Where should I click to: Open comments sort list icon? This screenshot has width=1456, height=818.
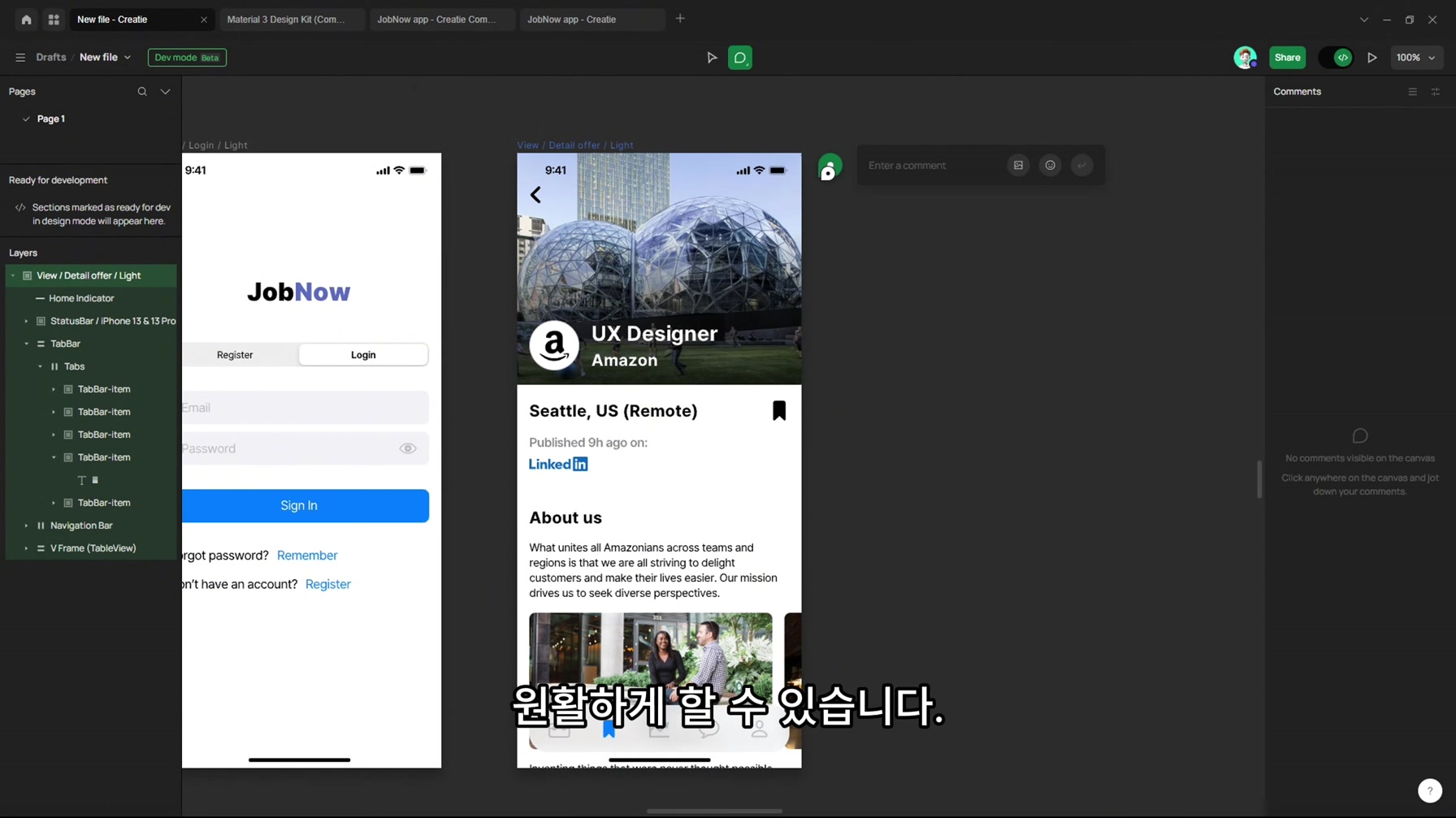tap(1413, 92)
